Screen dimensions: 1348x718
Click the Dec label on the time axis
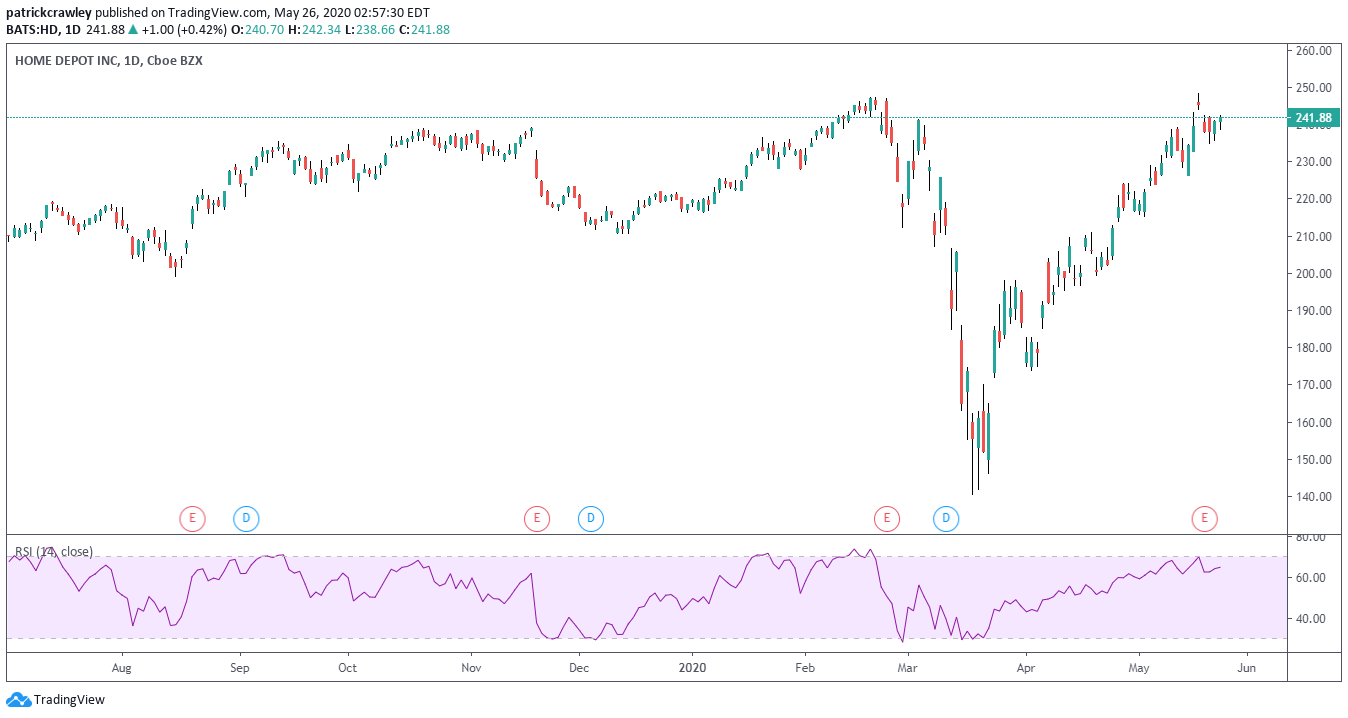tap(579, 666)
